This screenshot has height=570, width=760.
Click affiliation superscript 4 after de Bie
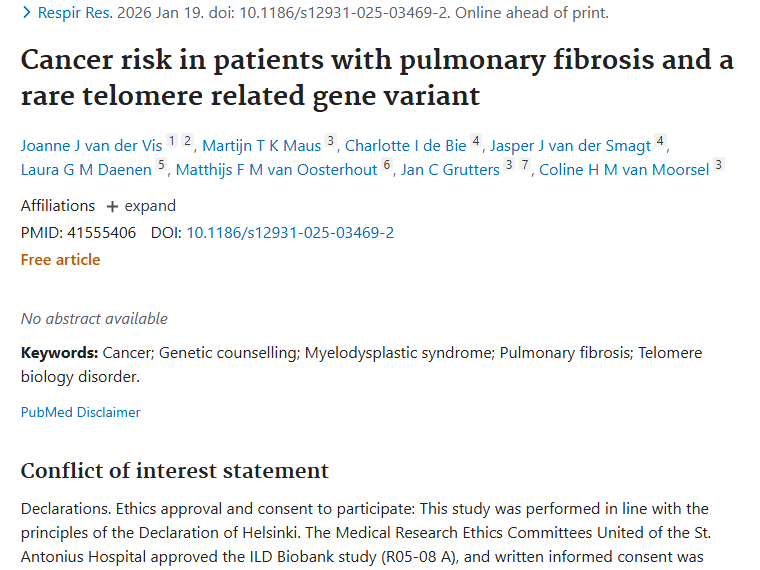point(476,141)
